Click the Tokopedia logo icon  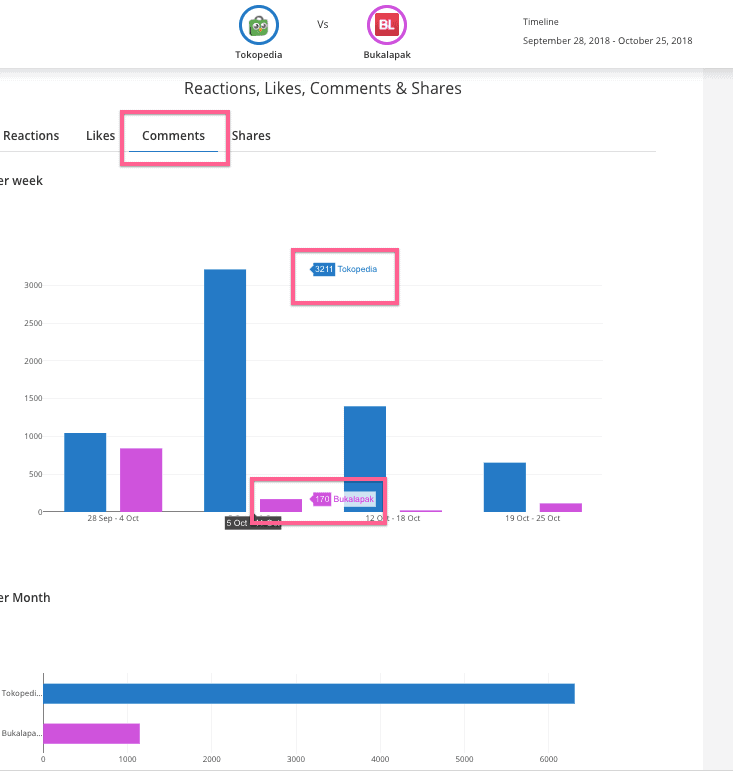(258, 24)
